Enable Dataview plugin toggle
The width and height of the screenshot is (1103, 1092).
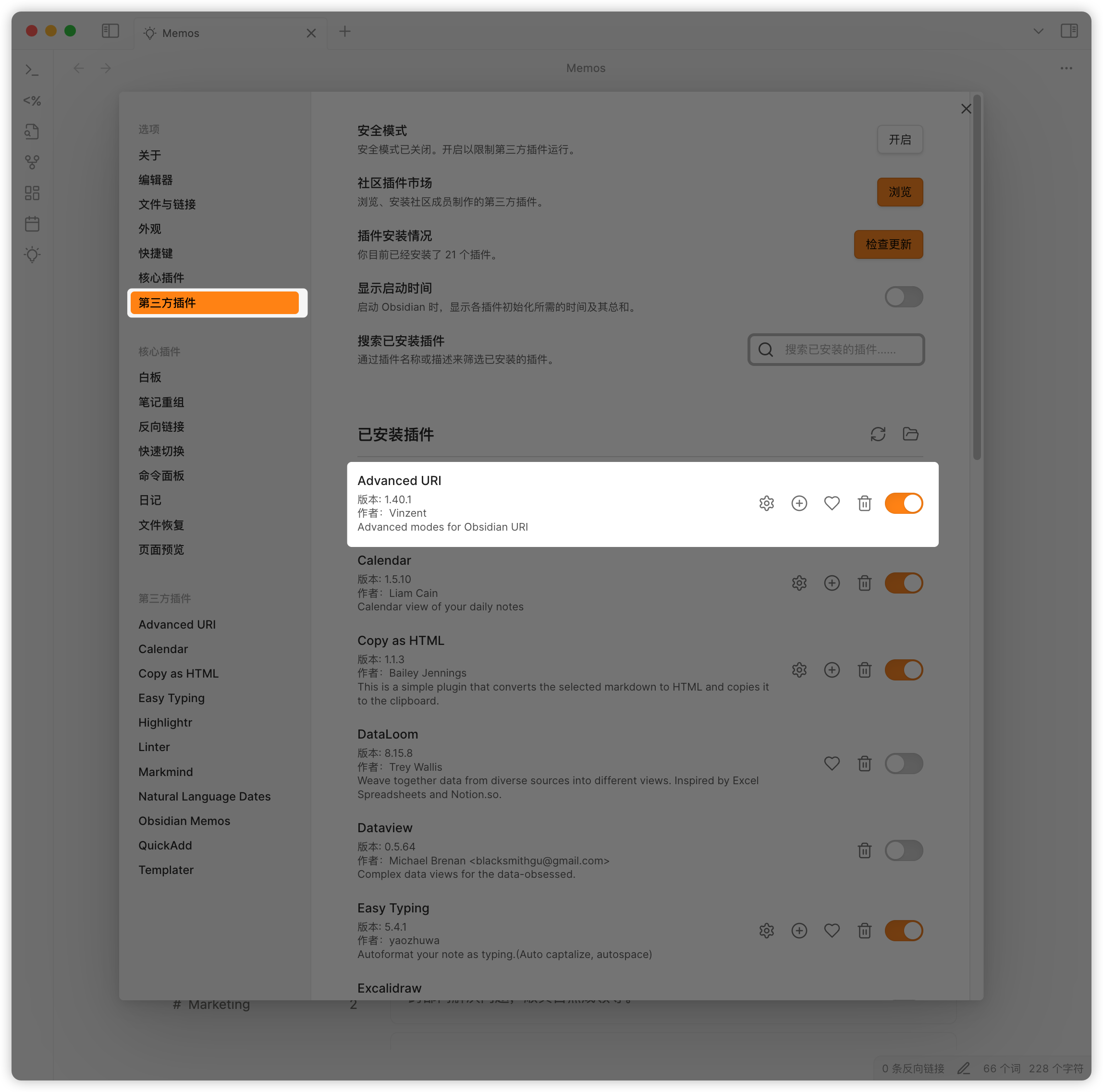pos(903,850)
